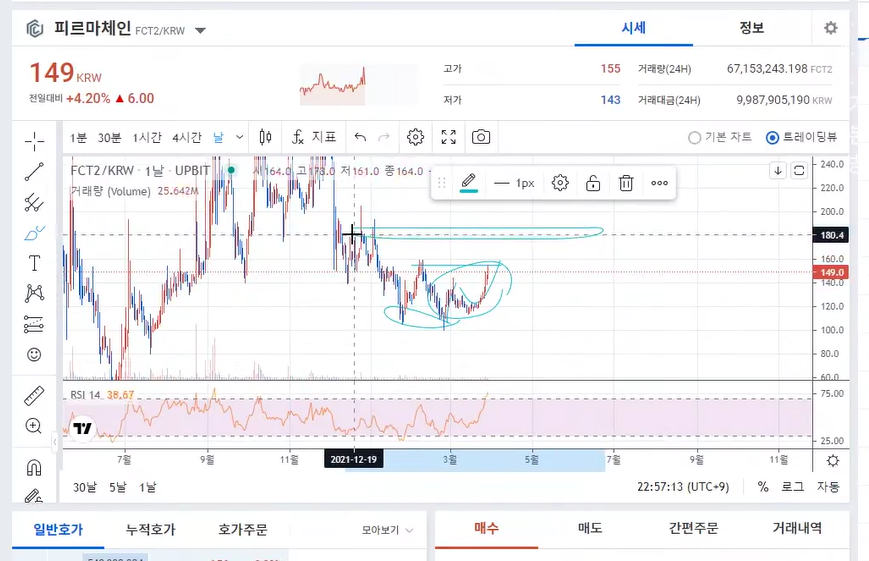Delete the selected drawing with trash icon
Image resolution: width=869 pixels, height=561 pixels.
coord(626,183)
